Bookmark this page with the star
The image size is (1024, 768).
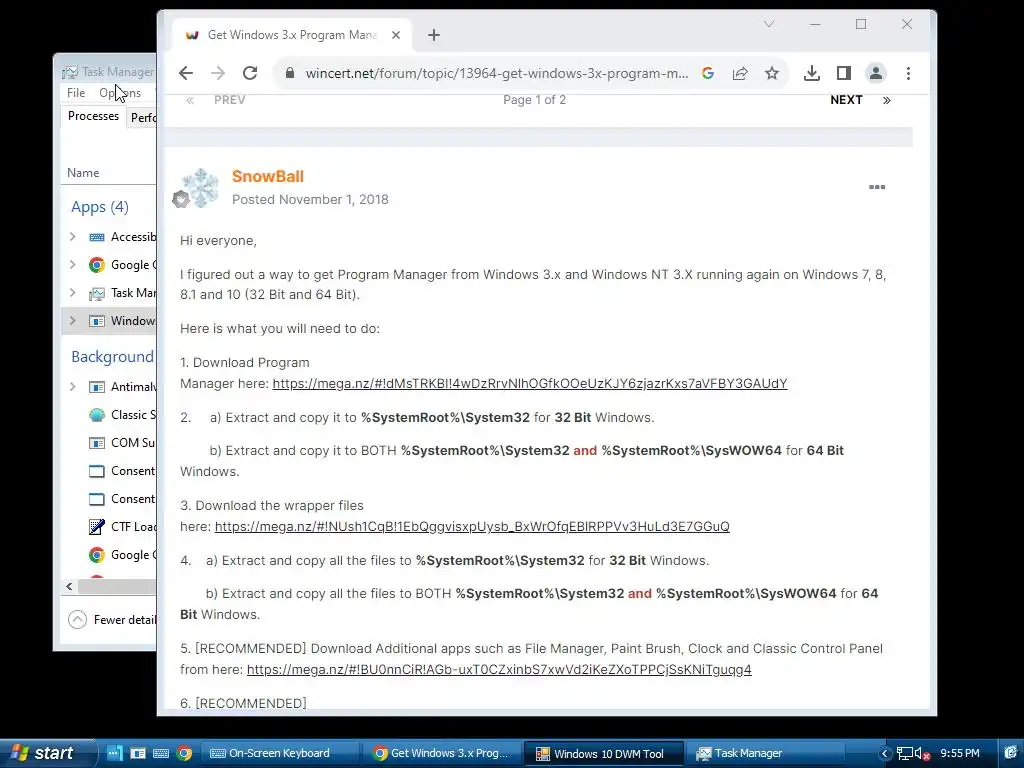[x=772, y=73]
